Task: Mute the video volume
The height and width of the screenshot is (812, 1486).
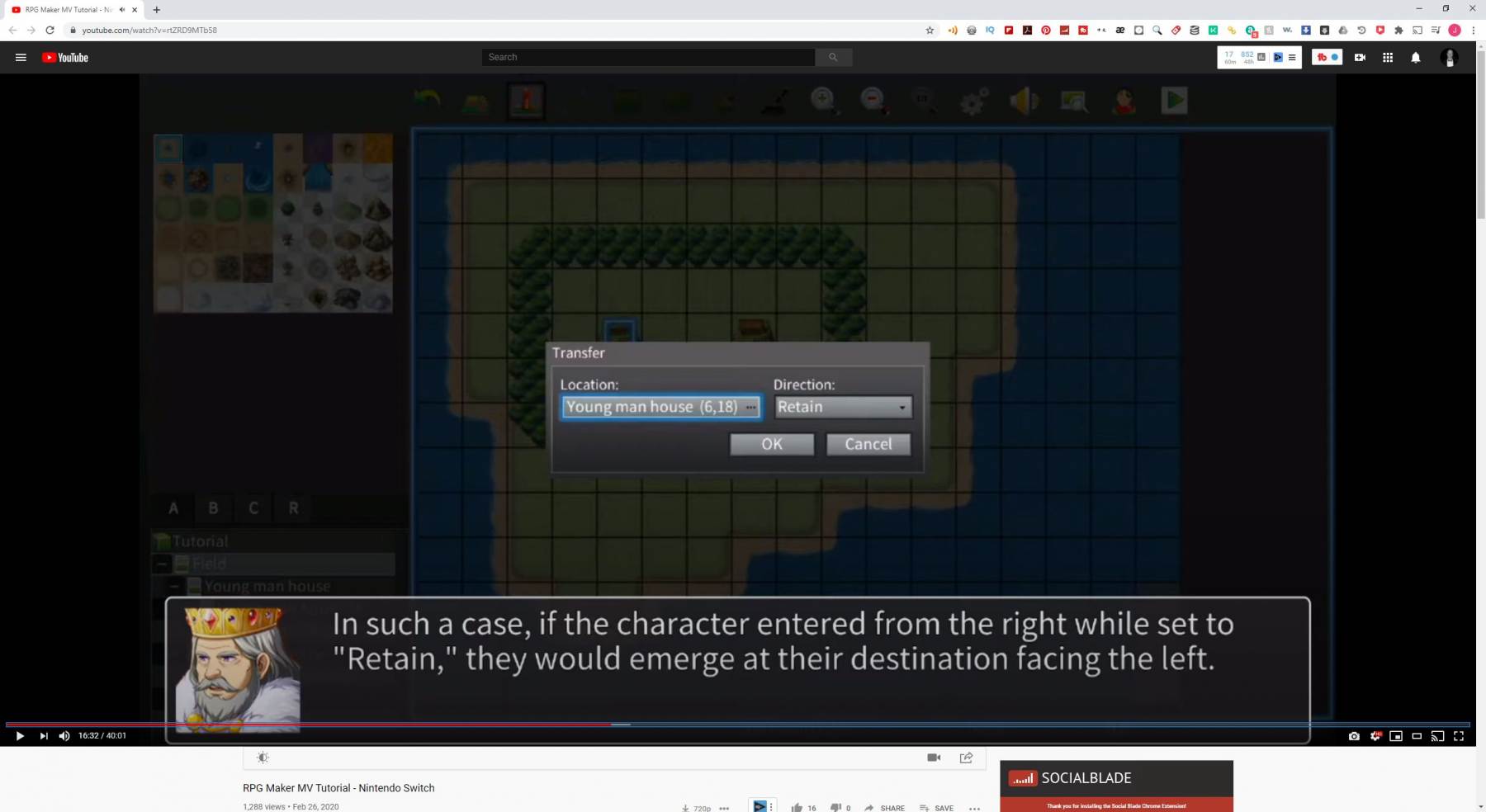Action: 64,736
